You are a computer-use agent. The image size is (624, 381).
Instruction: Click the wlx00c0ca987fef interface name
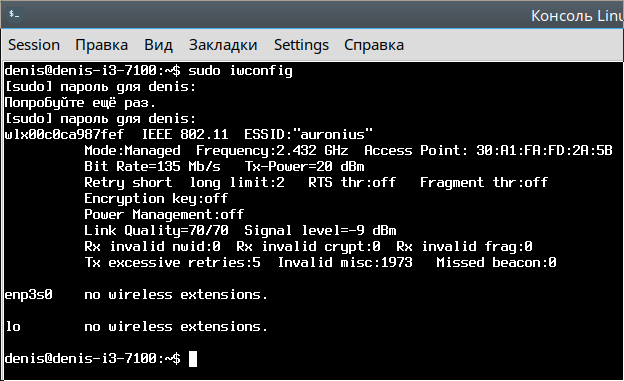pos(64,134)
